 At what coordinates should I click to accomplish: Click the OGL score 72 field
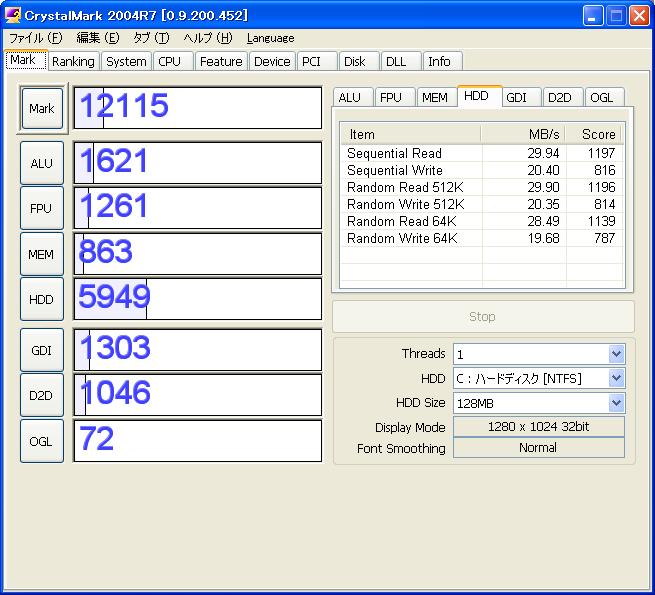[x=198, y=441]
